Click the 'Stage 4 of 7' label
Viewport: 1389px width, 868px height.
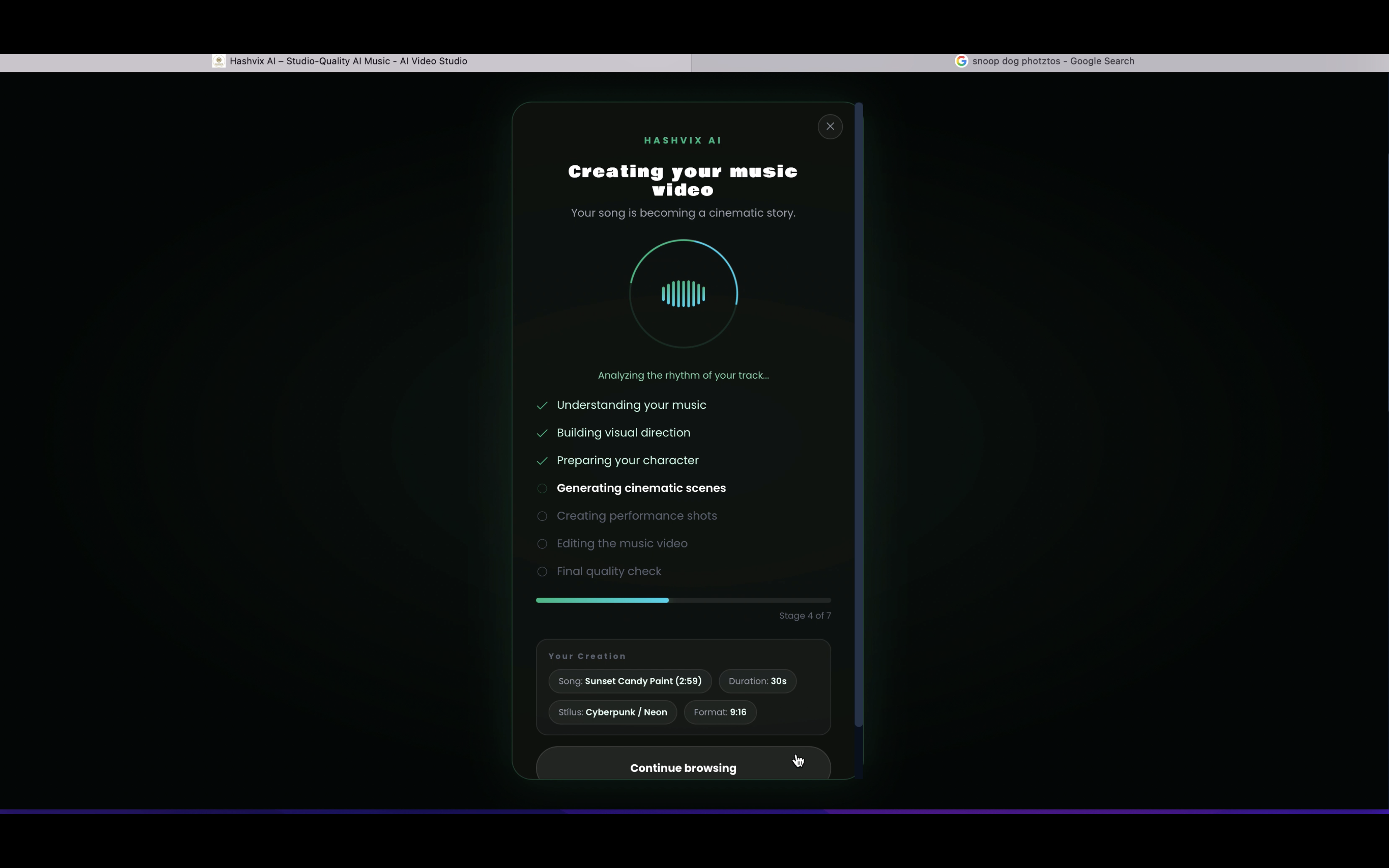point(805,615)
